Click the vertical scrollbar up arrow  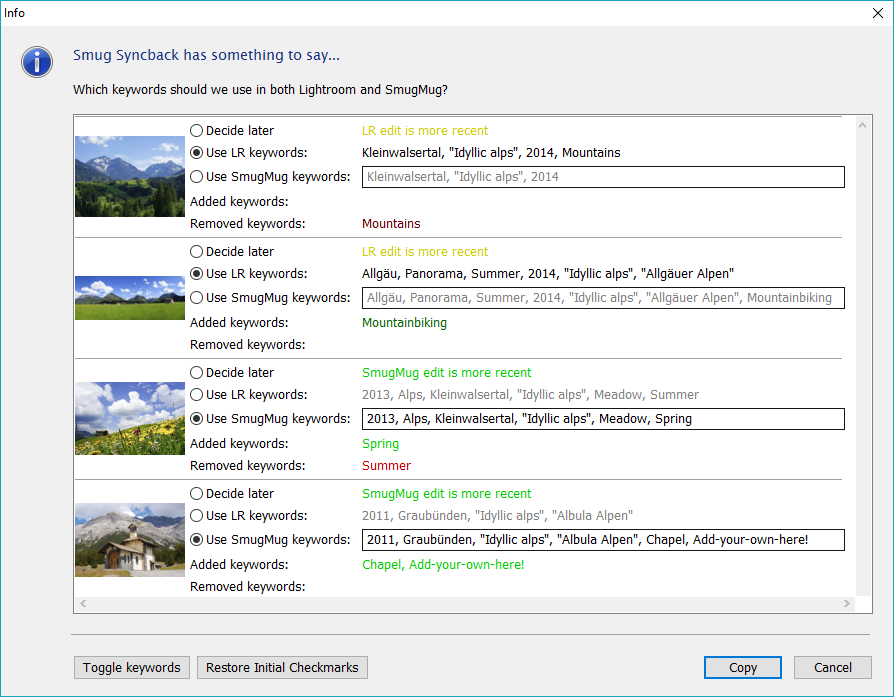863,125
